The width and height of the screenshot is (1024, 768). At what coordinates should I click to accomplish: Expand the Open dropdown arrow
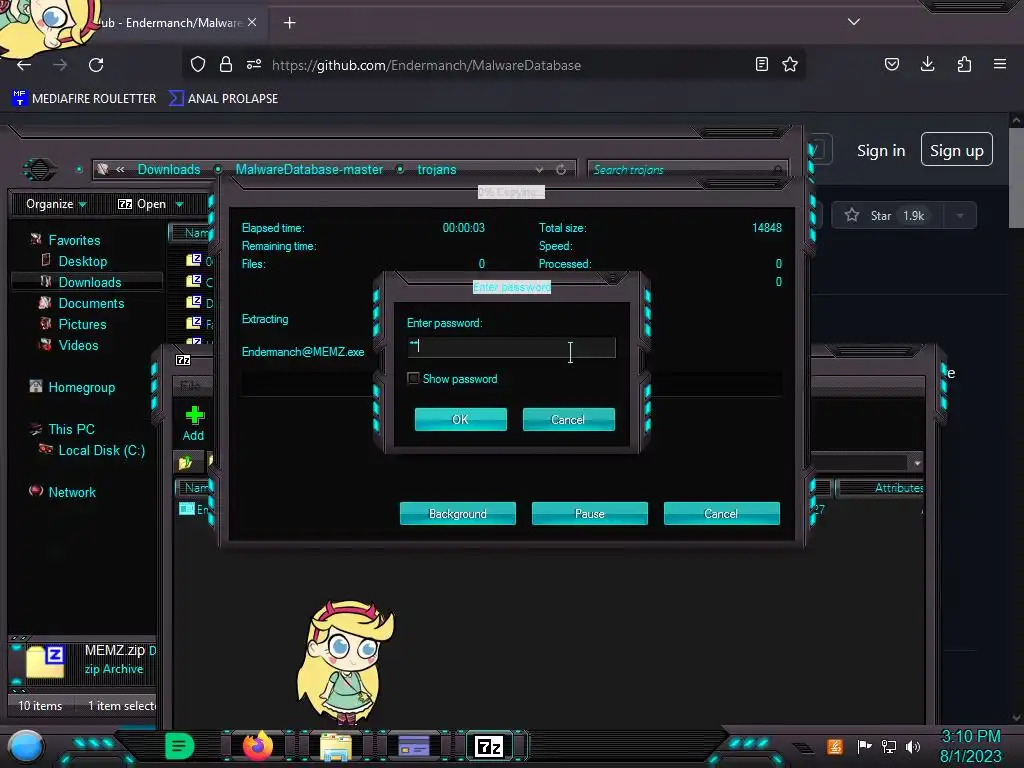coord(180,204)
